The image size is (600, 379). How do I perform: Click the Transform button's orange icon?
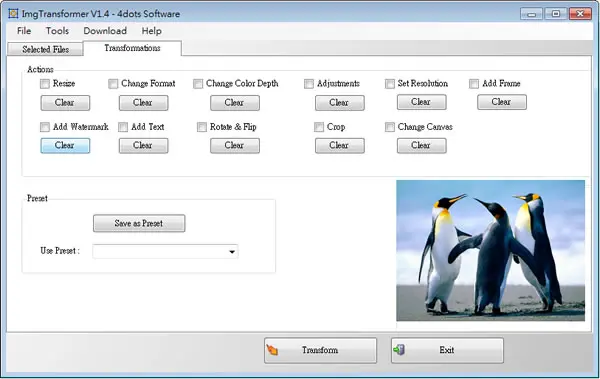click(272, 350)
